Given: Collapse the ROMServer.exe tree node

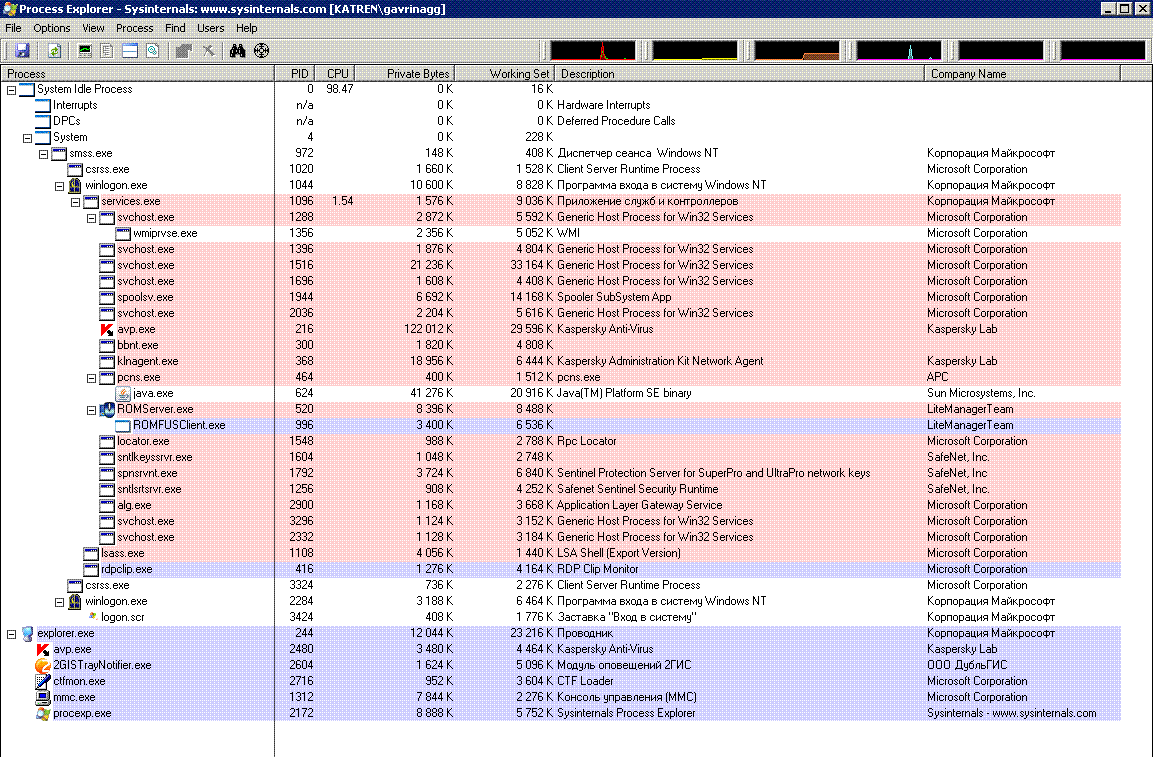Looking at the screenshot, I should pos(92,410).
